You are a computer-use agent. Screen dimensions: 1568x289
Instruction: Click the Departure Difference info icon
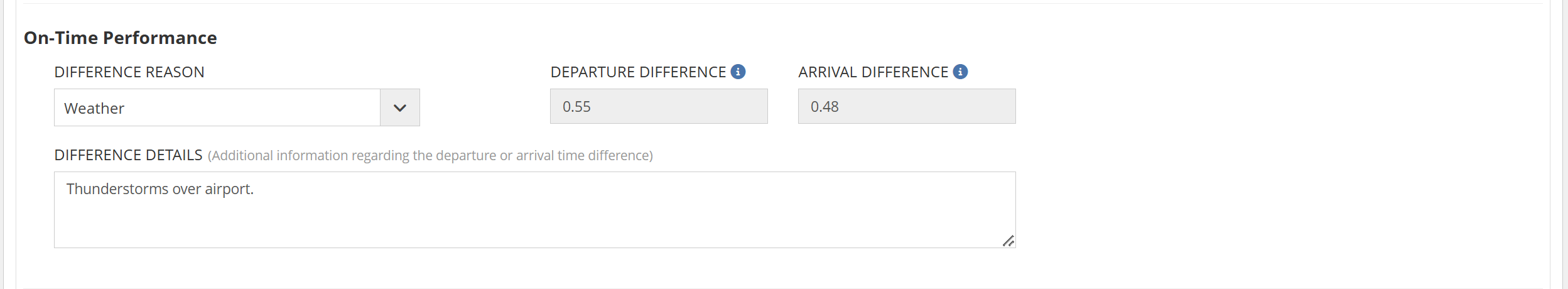tap(738, 72)
